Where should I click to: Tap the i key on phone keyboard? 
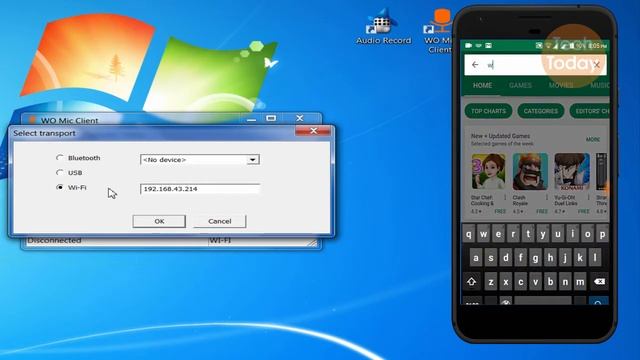click(x=573, y=234)
